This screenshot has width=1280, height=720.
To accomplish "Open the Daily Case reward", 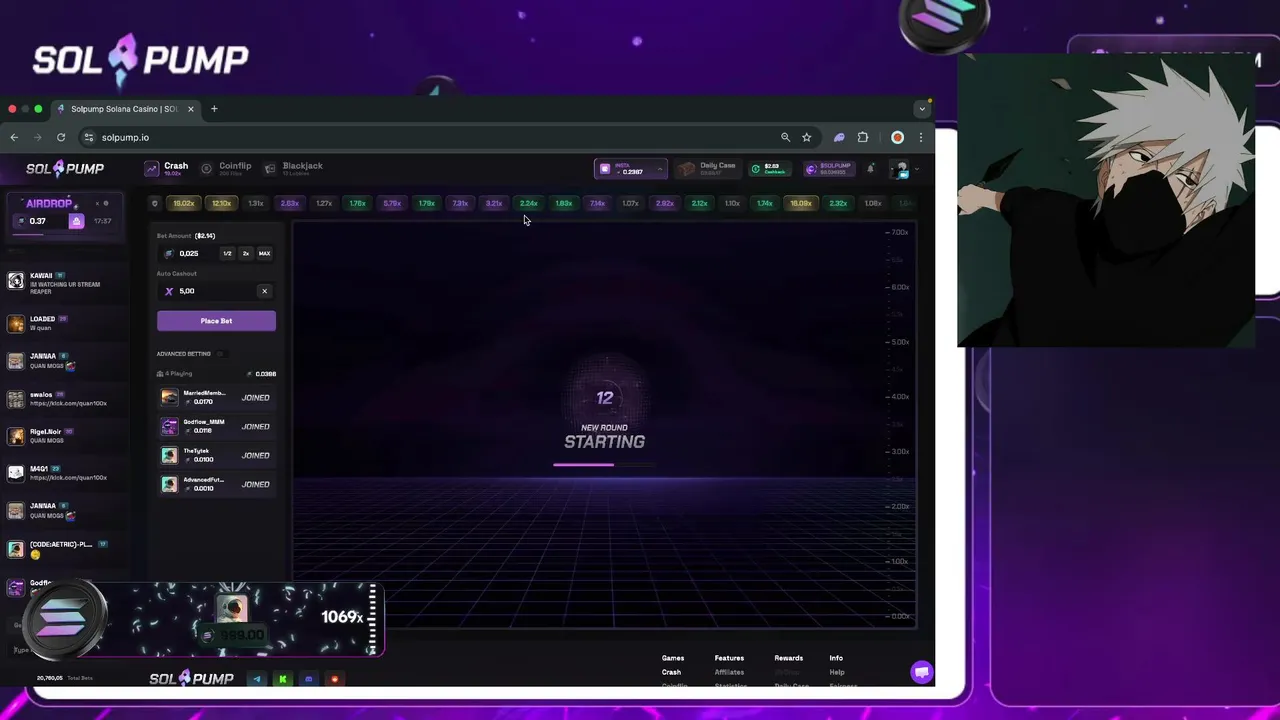I will click(x=708, y=169).
